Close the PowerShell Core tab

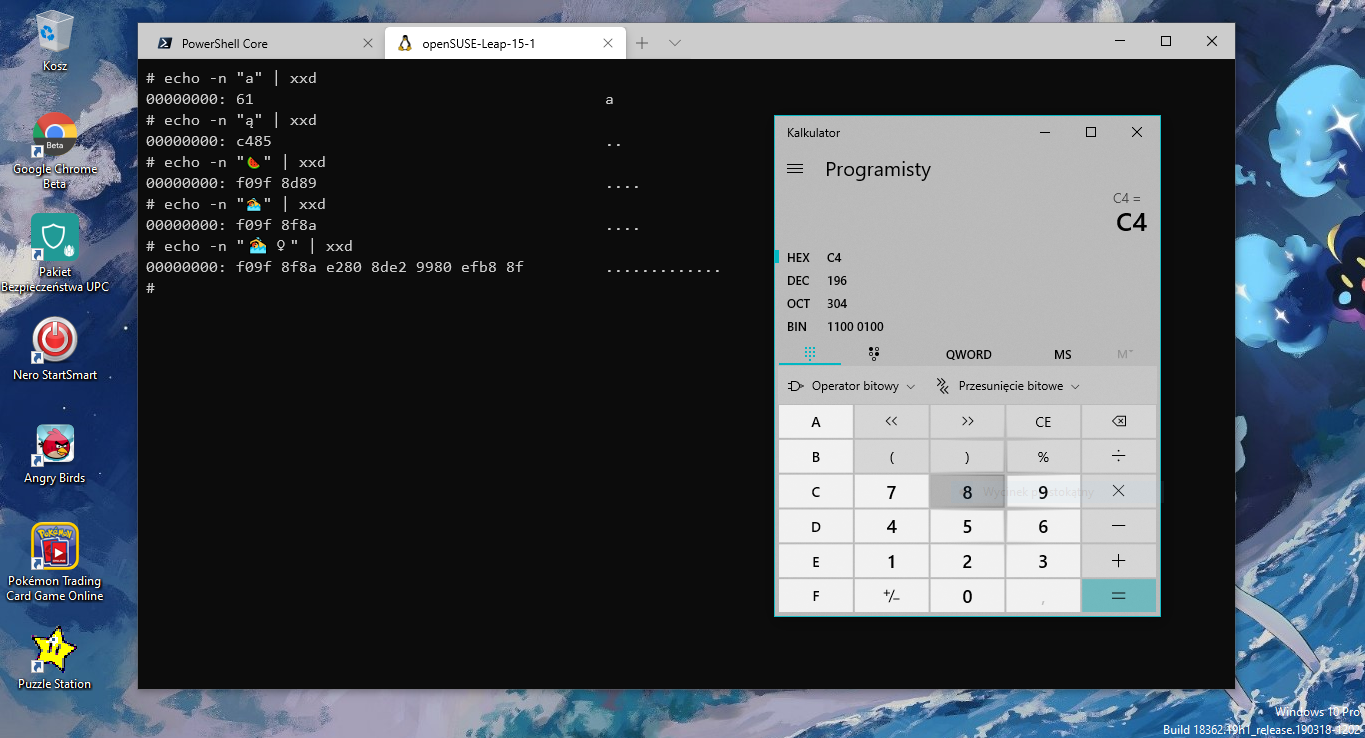(368, 44)
